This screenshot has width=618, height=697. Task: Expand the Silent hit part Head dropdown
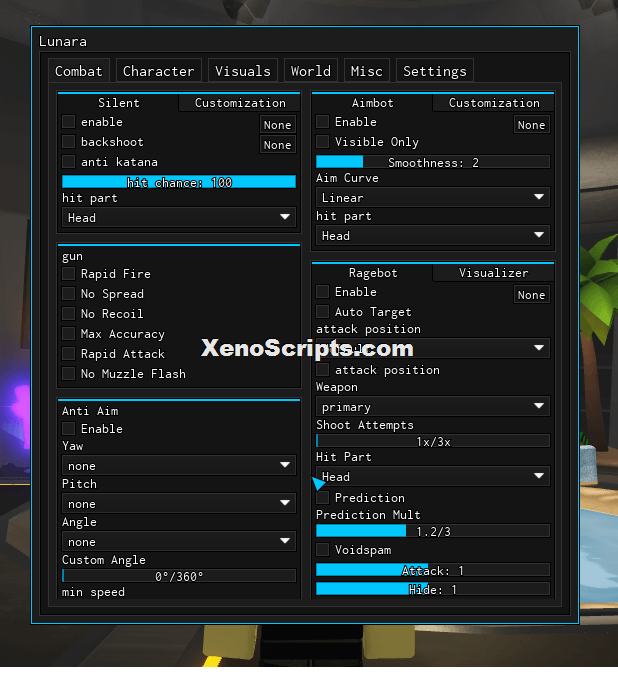[179, 217]
